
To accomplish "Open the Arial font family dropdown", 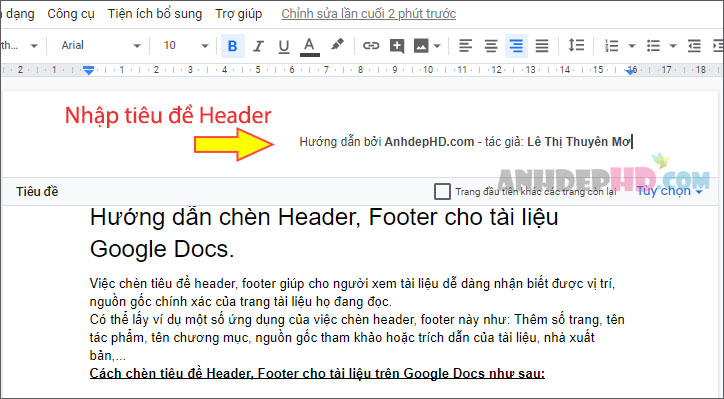I will tap(100, 46).
